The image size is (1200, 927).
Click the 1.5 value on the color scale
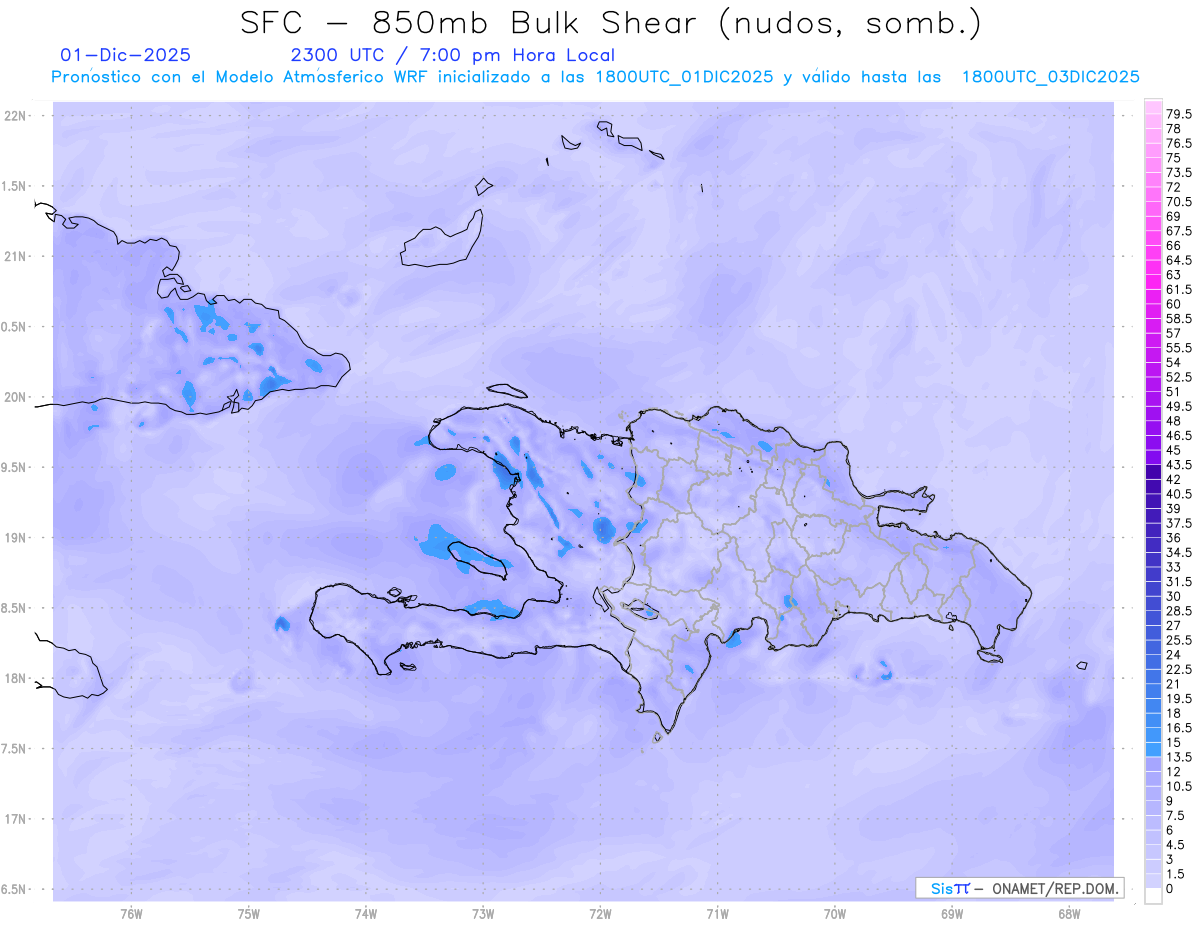(1175, 874)
